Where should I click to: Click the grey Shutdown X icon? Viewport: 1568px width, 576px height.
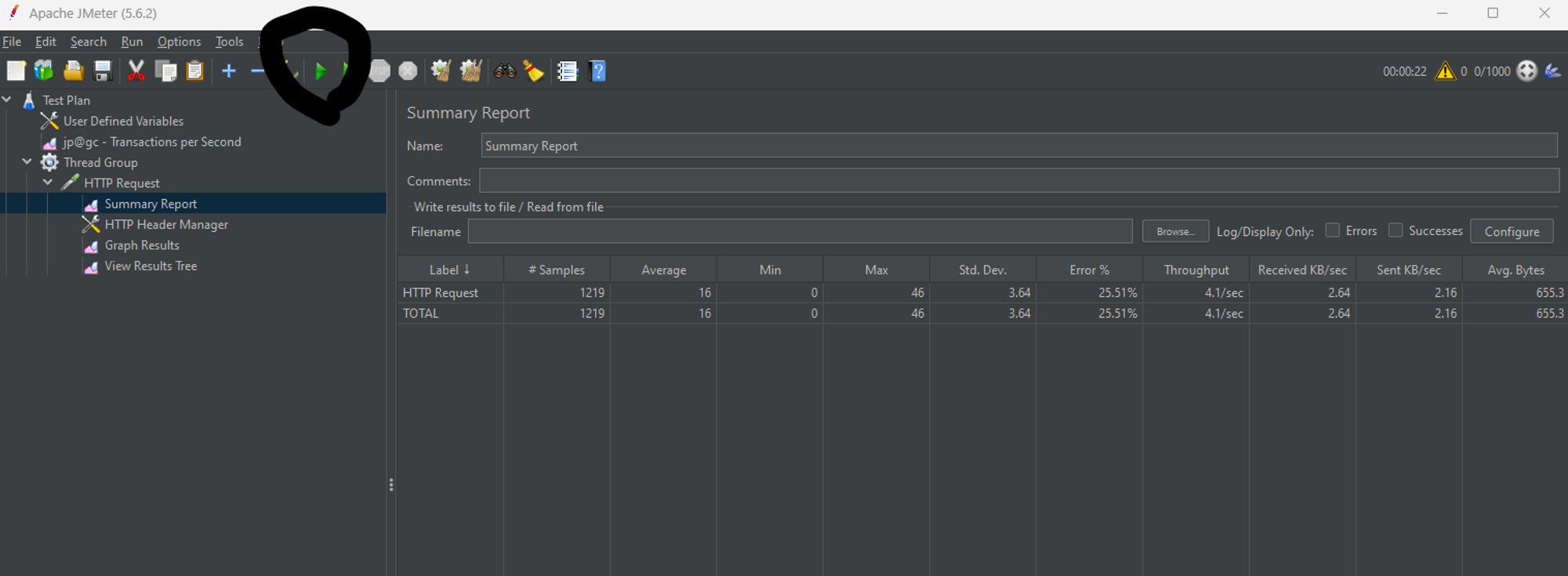408,71
